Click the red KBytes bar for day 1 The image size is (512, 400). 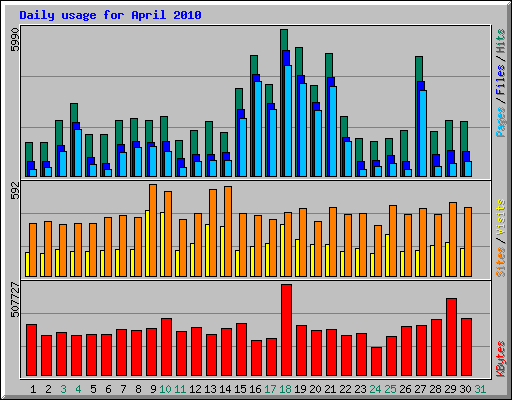coord(31,350)
